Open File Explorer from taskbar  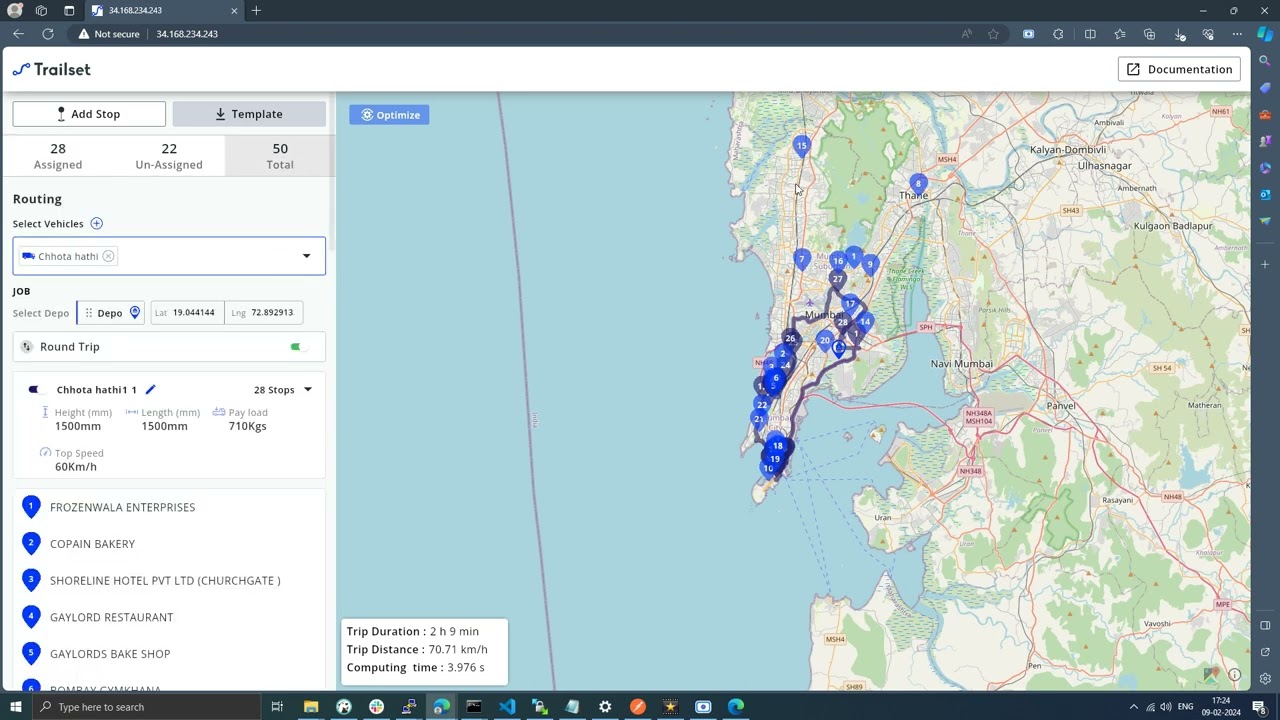tap(311, 707)
